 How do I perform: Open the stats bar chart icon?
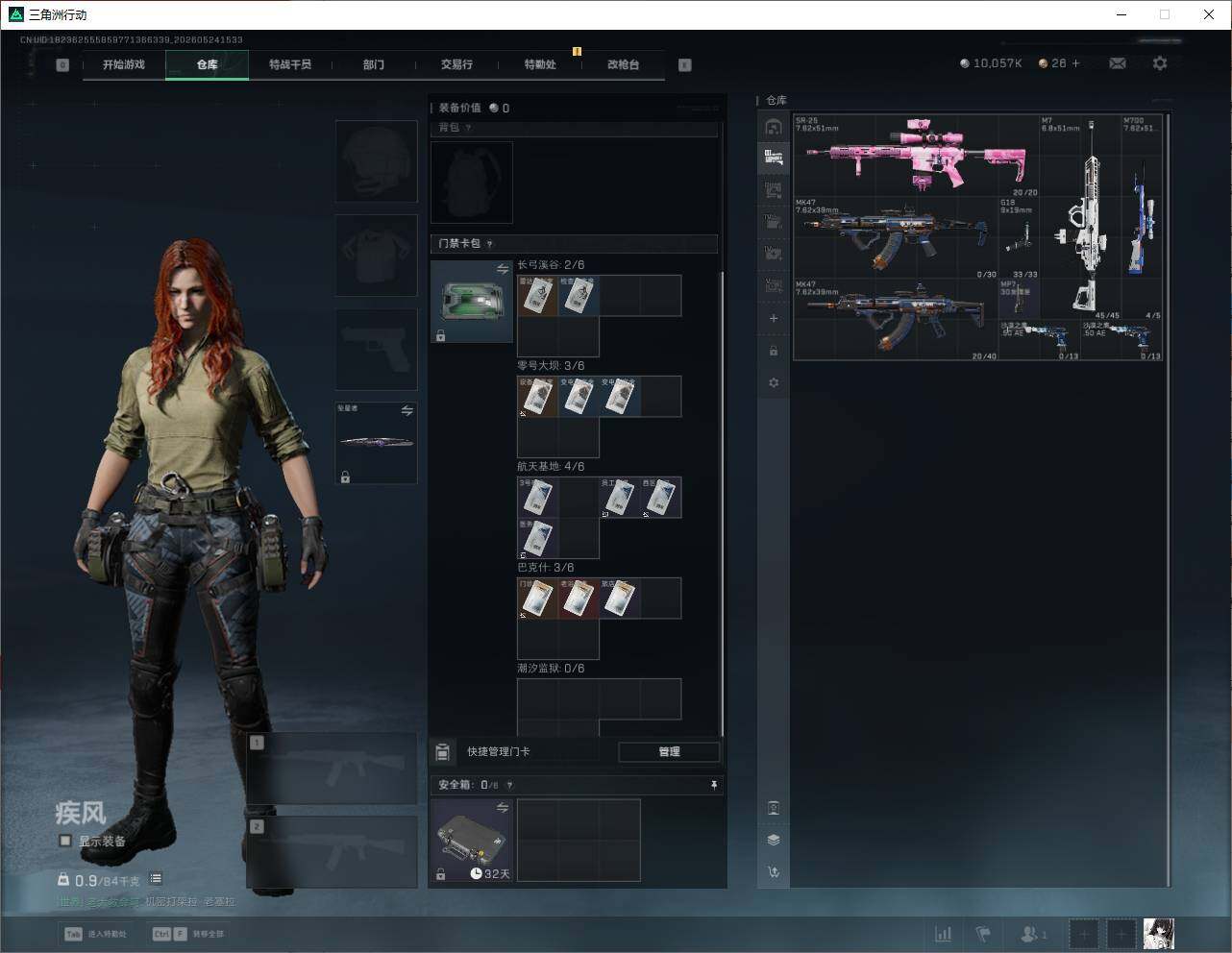pos(944,934)
